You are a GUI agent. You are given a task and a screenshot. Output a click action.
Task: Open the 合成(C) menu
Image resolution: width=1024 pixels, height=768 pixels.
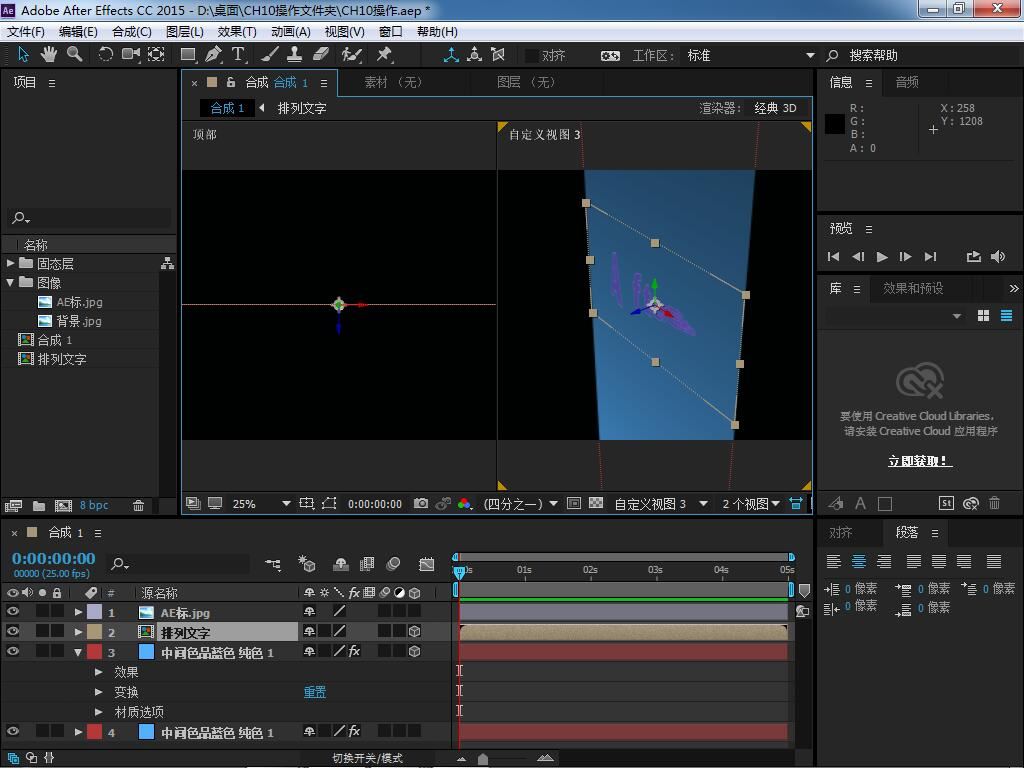pyautogui.click(x=131, y=31)
